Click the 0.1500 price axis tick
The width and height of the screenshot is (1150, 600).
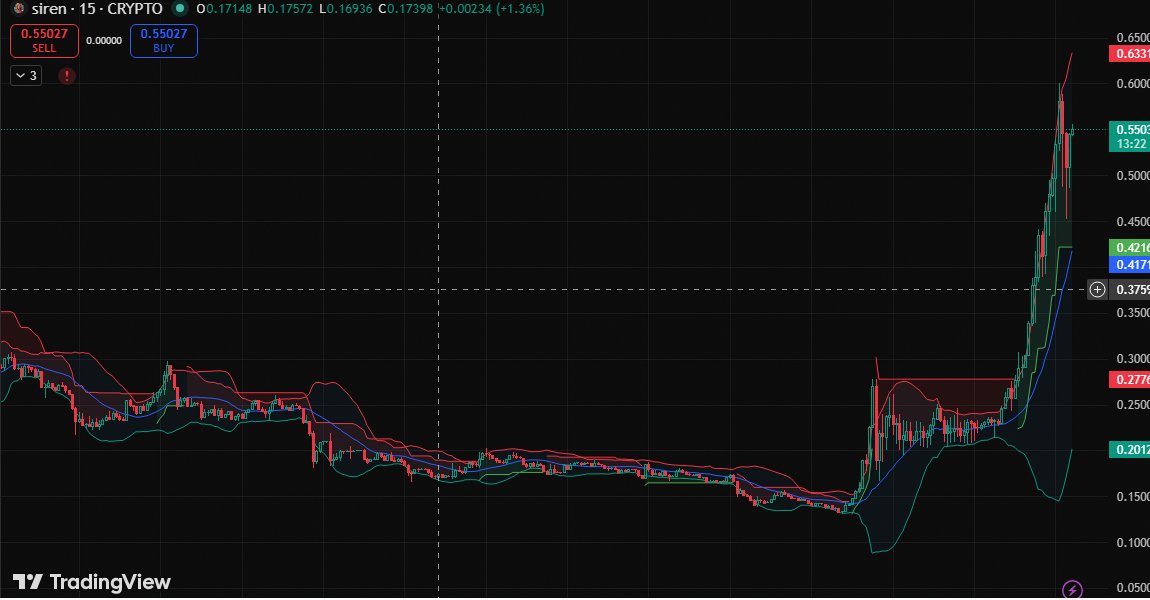click(1132, 497)
